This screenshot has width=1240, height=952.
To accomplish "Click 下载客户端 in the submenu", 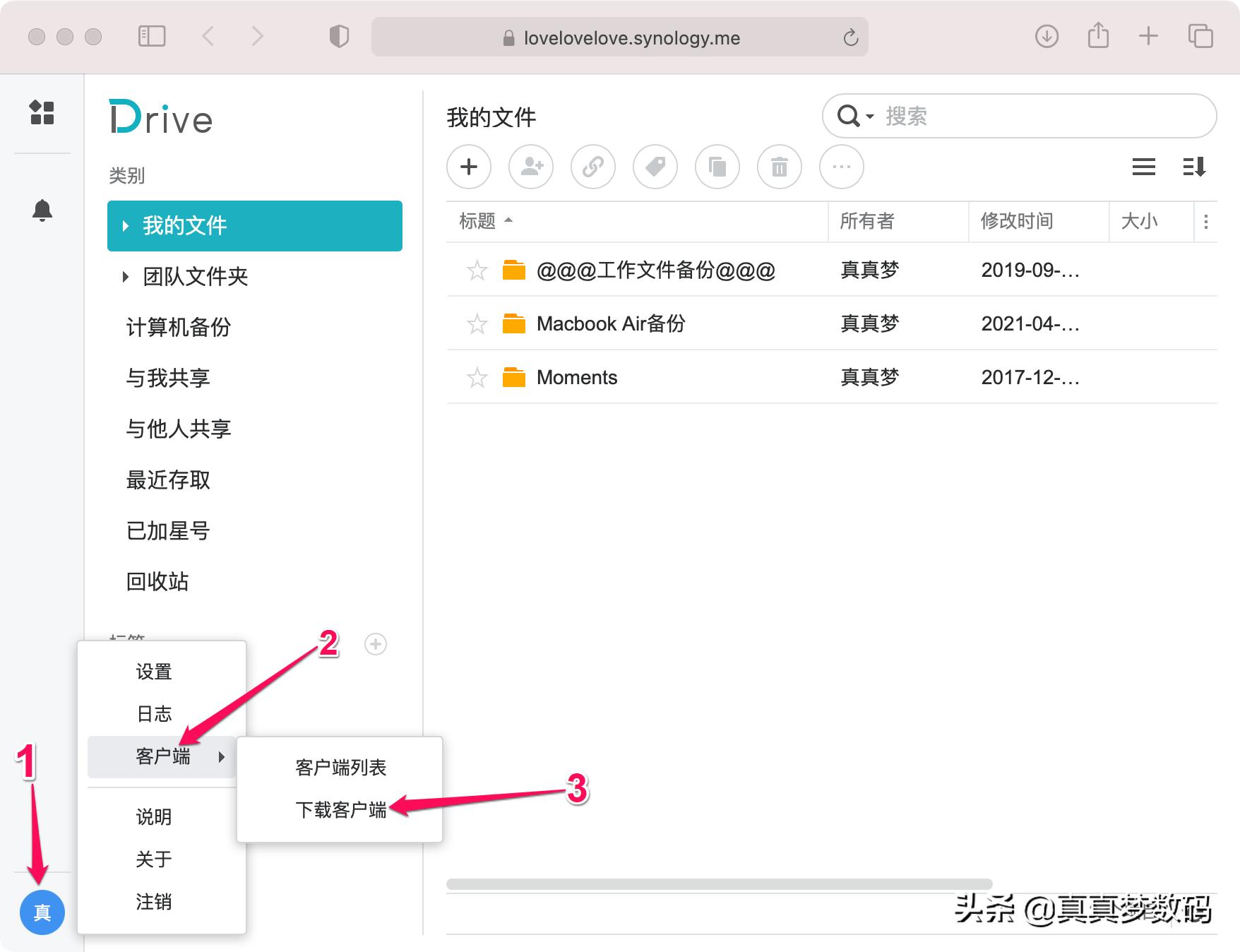I will (341, 811).
